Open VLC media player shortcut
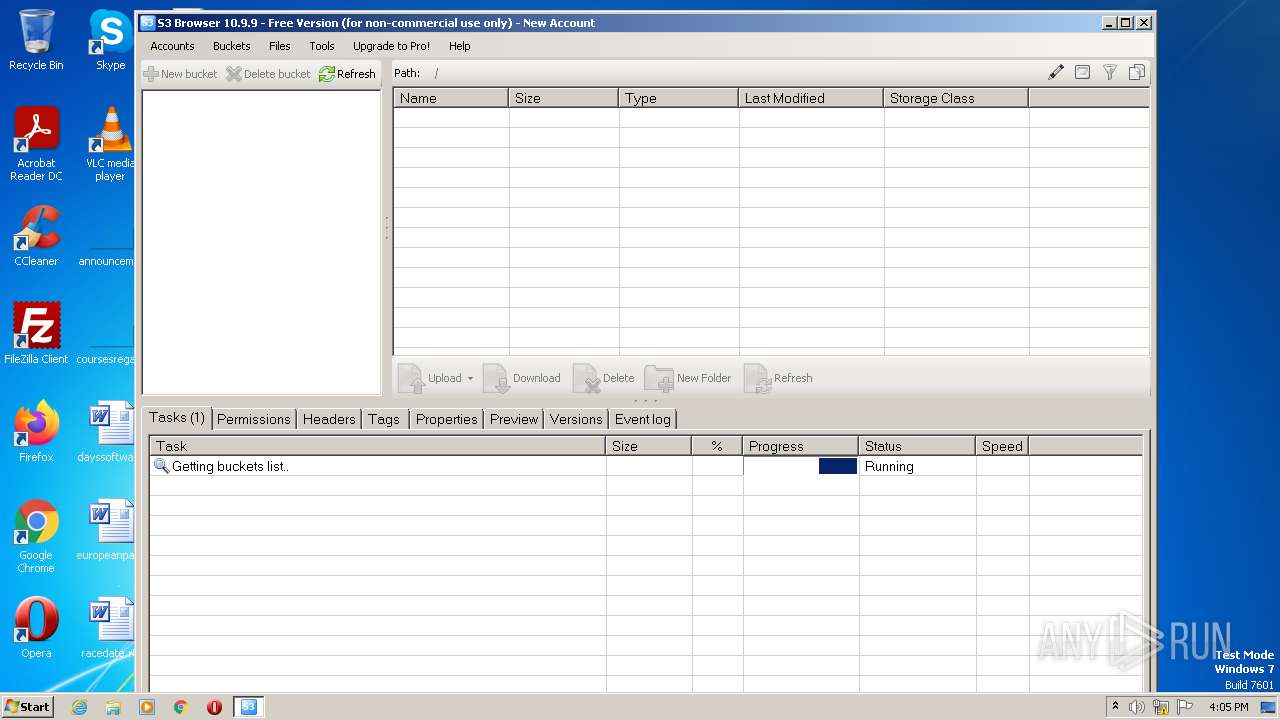The width and height of the screenshot is (1280, 720). (110, 144)
